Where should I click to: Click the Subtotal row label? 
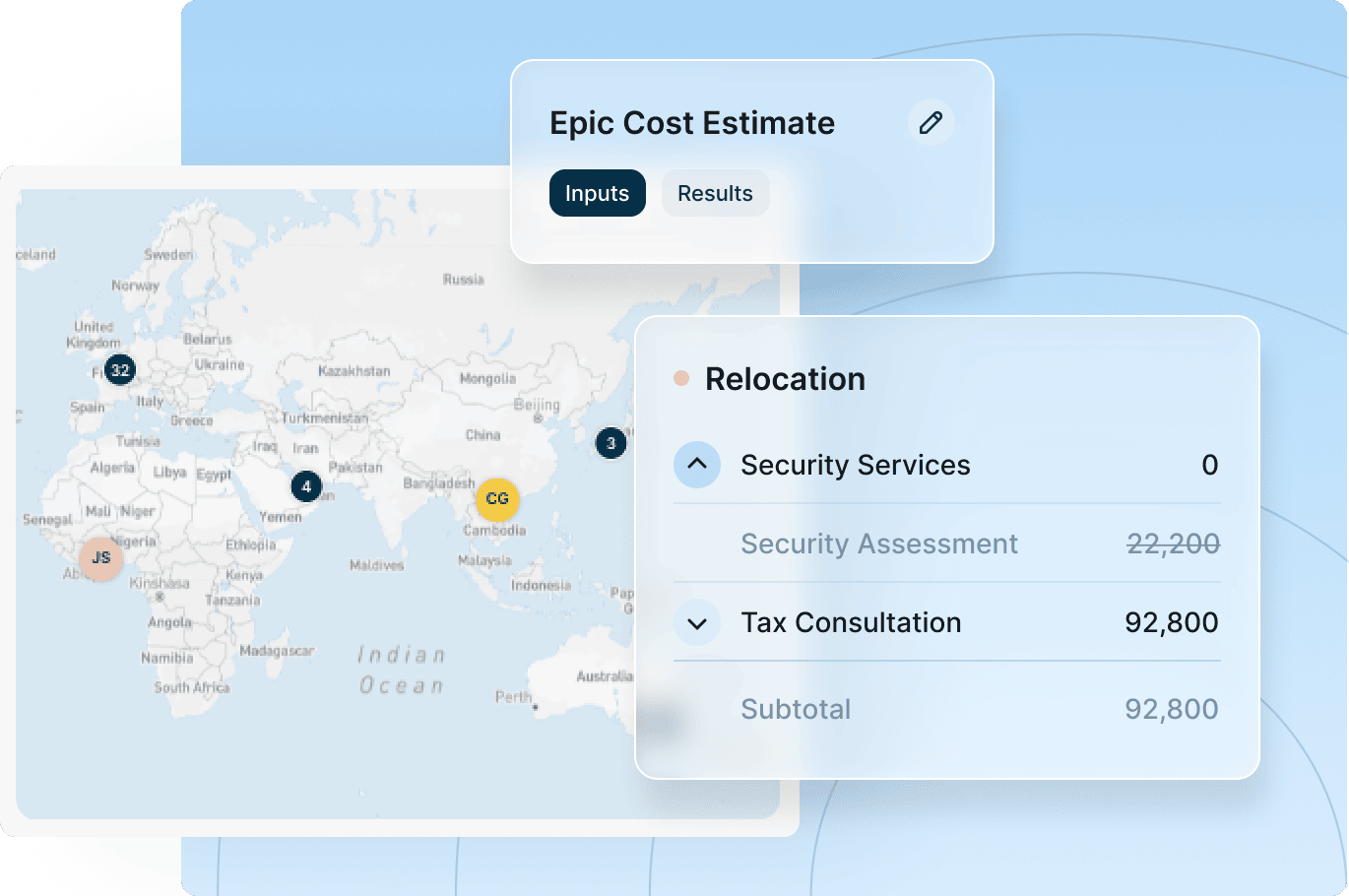point(796,709)
